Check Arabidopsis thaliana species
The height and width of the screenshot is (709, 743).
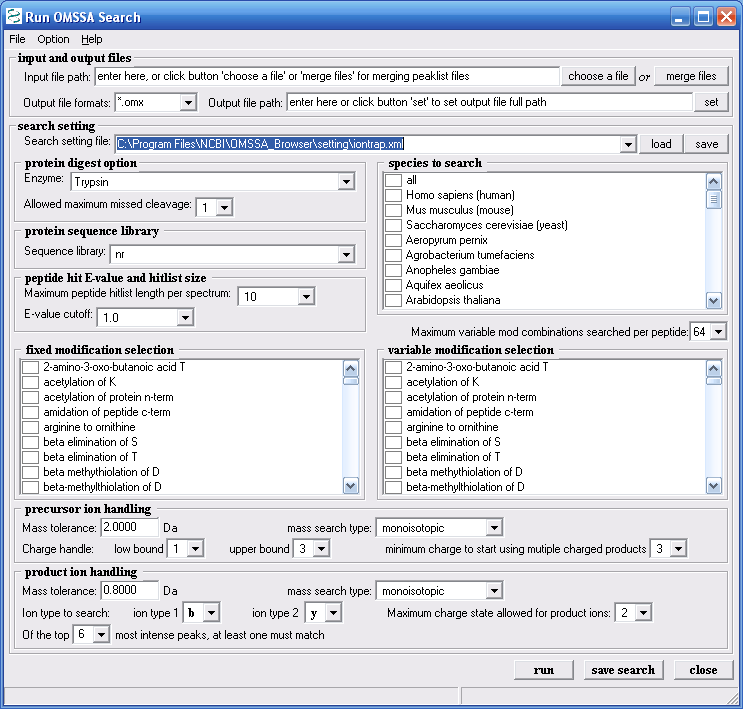393,300
